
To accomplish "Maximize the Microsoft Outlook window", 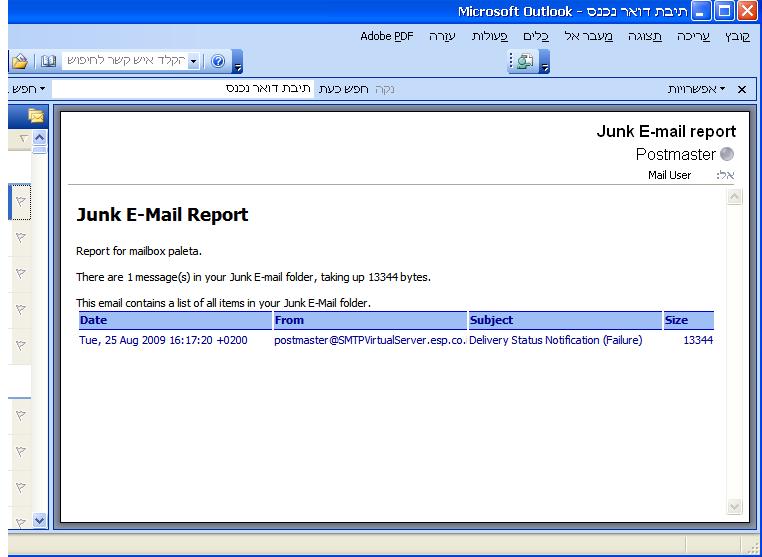I will click(x=724, y=12).
